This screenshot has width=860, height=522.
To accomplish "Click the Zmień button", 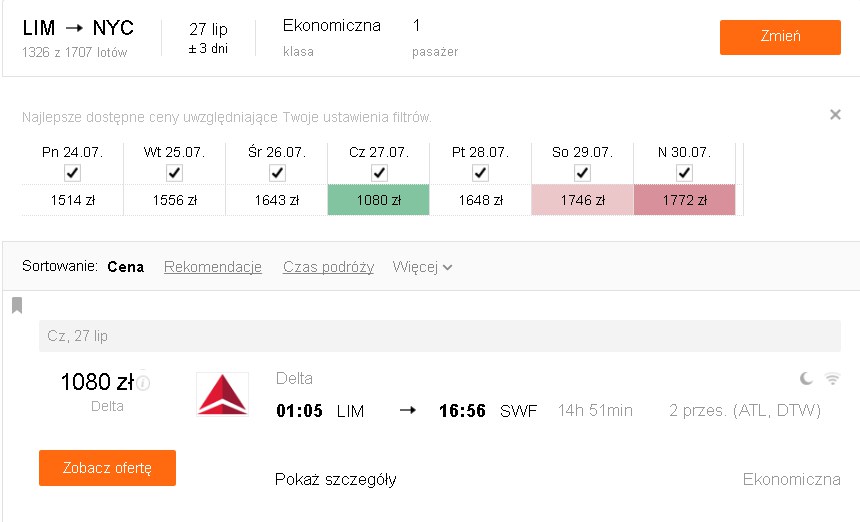I will (780, 37).
